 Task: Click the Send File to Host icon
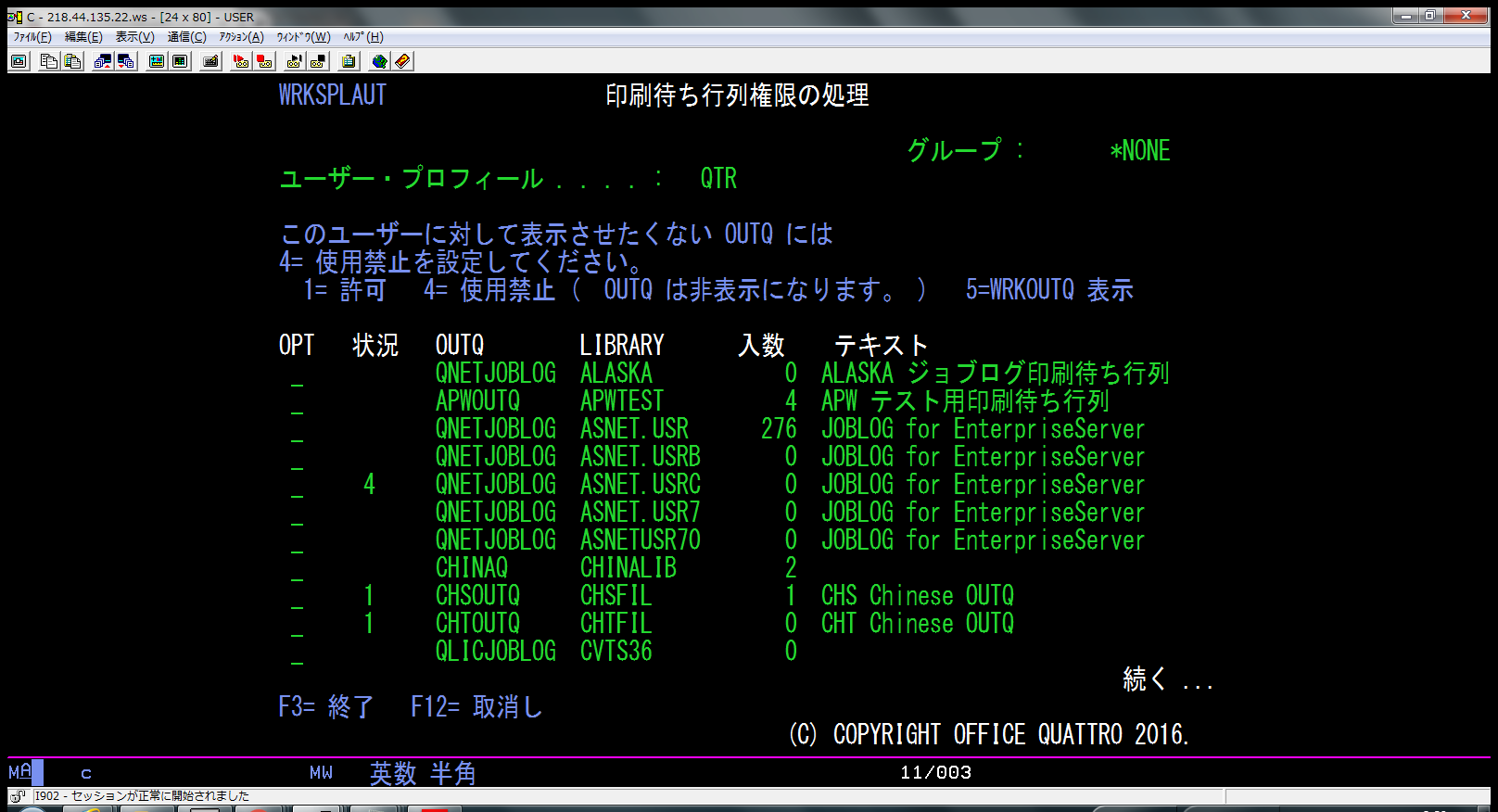[103, 61]
